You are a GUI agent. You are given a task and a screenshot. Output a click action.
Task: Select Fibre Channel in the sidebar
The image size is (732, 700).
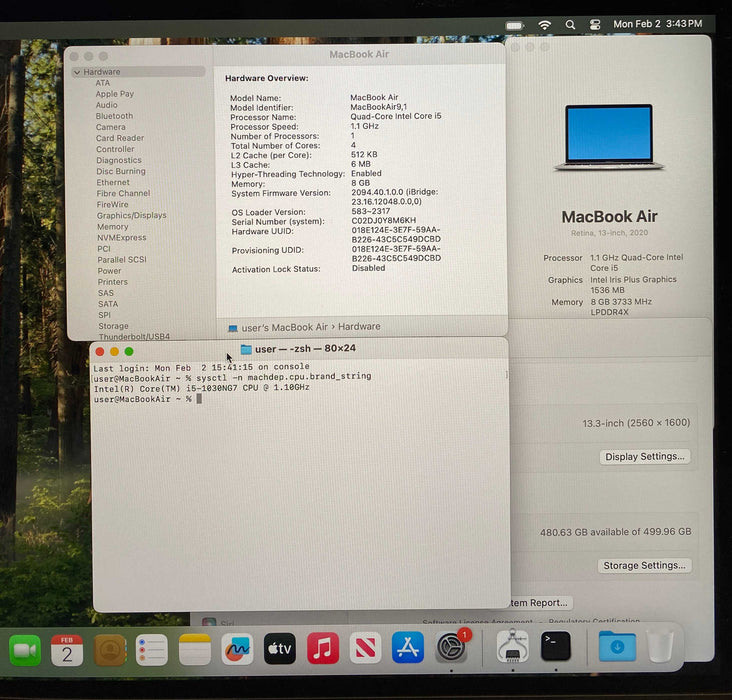click(x=123, y=193)
